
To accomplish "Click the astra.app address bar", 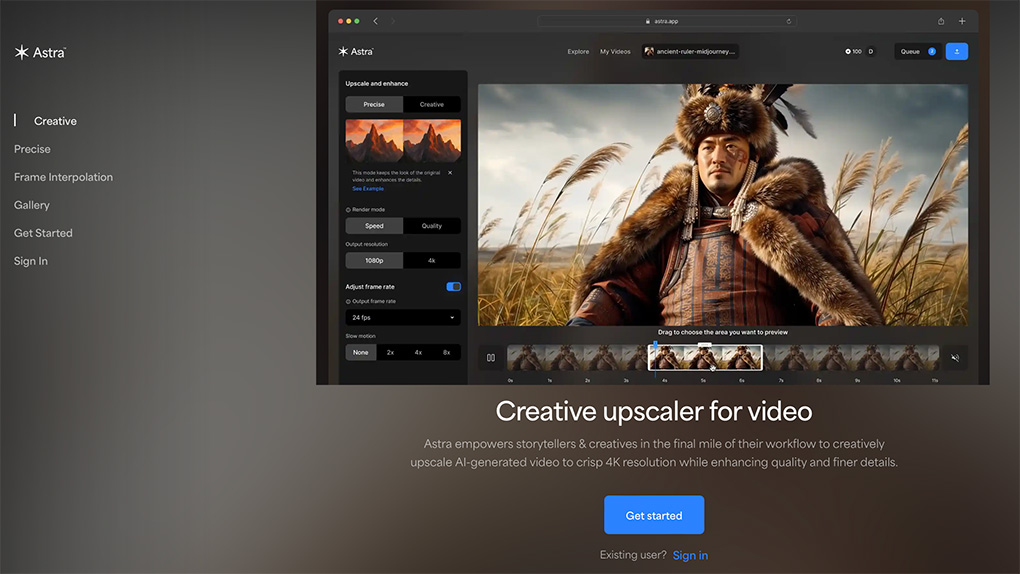I will point(667,21).
